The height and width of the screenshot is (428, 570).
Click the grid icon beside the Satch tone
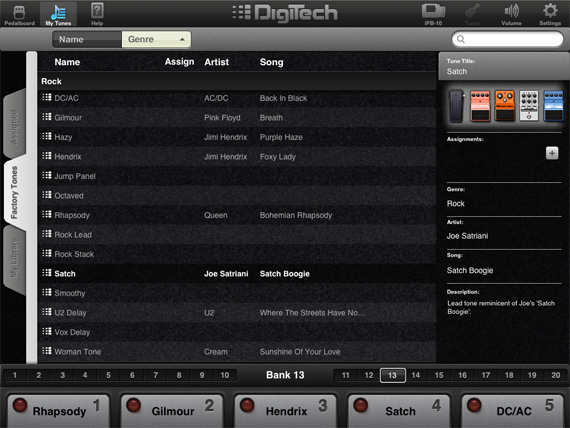point(47,273)
